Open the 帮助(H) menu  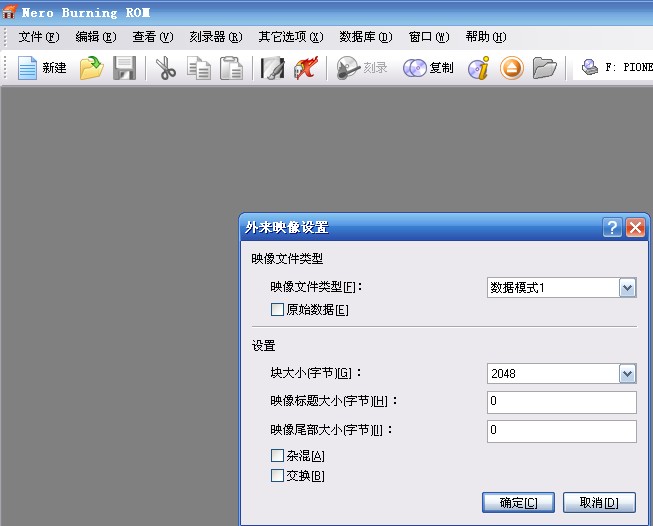[486, 37]
